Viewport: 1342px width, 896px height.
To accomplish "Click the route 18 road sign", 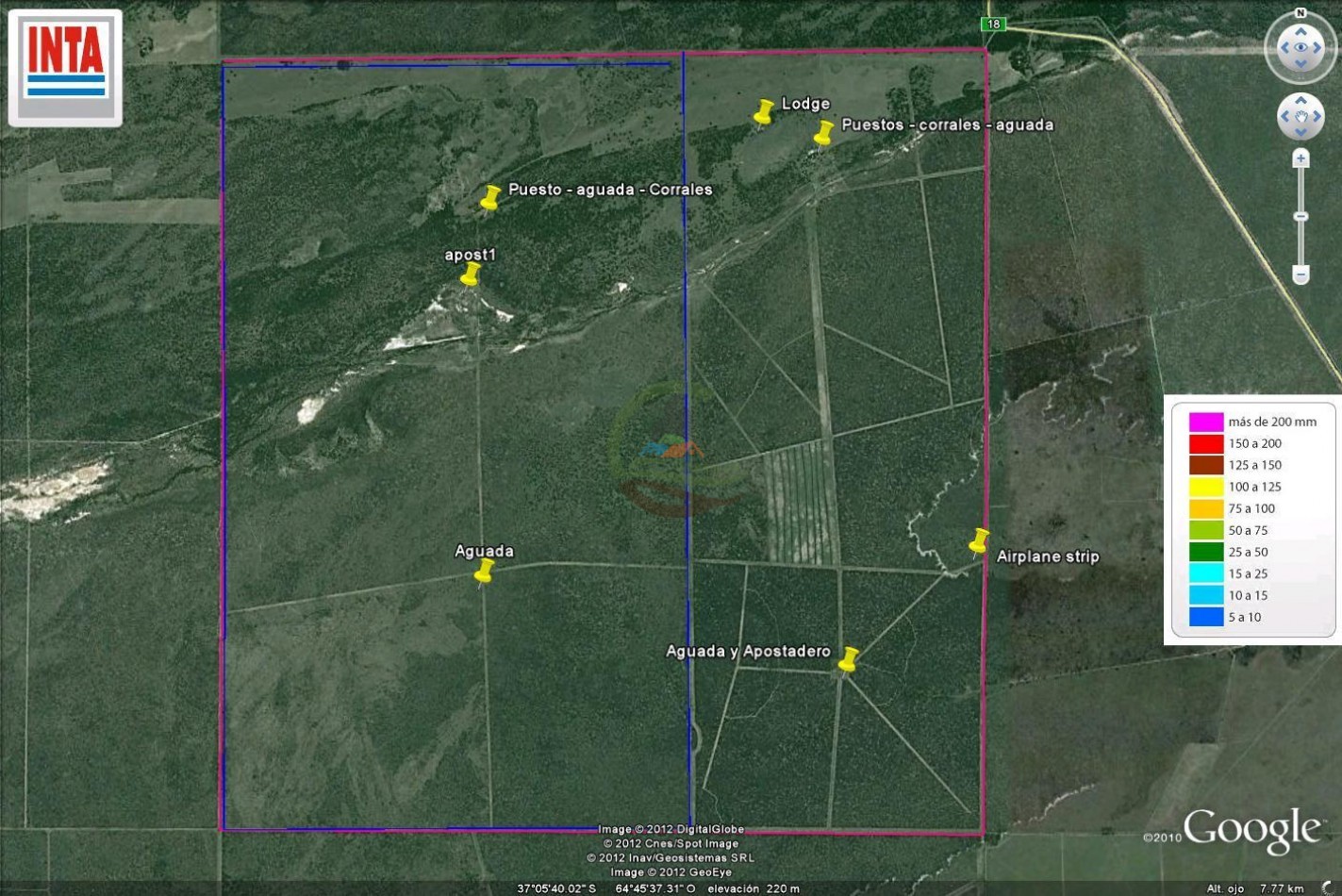I will point(993,25).
